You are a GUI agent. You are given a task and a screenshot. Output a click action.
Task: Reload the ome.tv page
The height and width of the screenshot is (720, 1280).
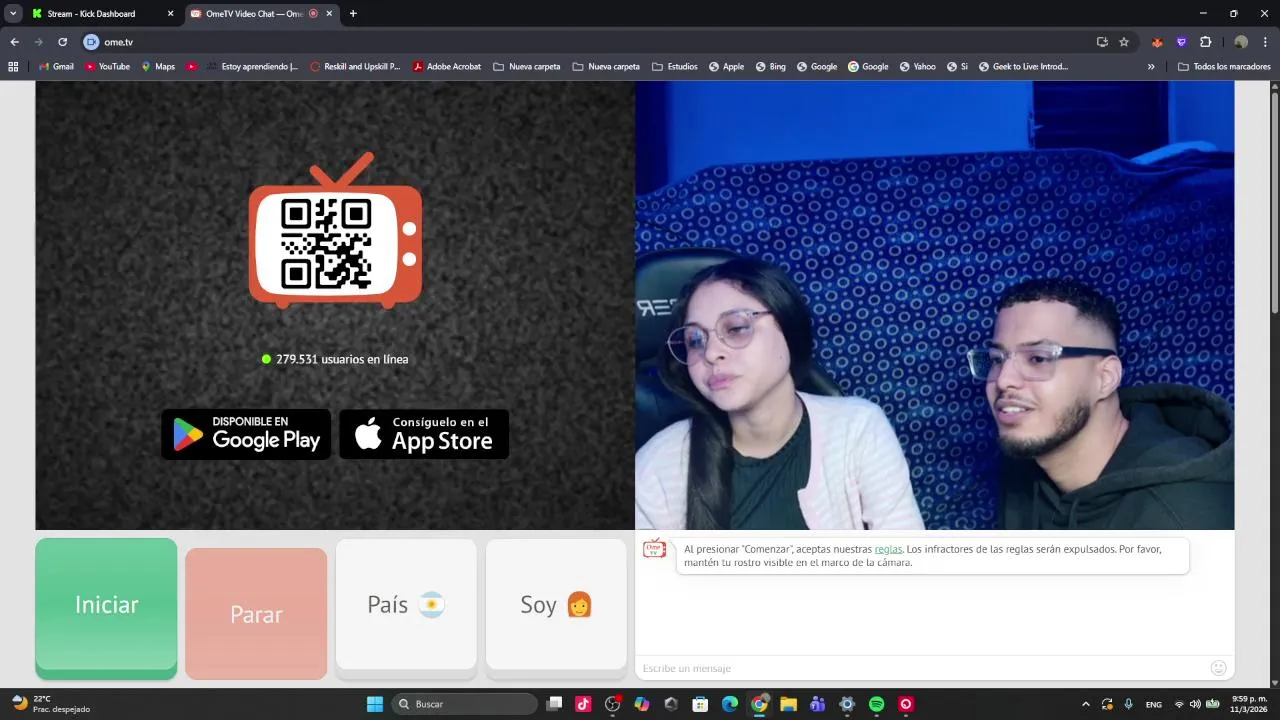[62, 42]
